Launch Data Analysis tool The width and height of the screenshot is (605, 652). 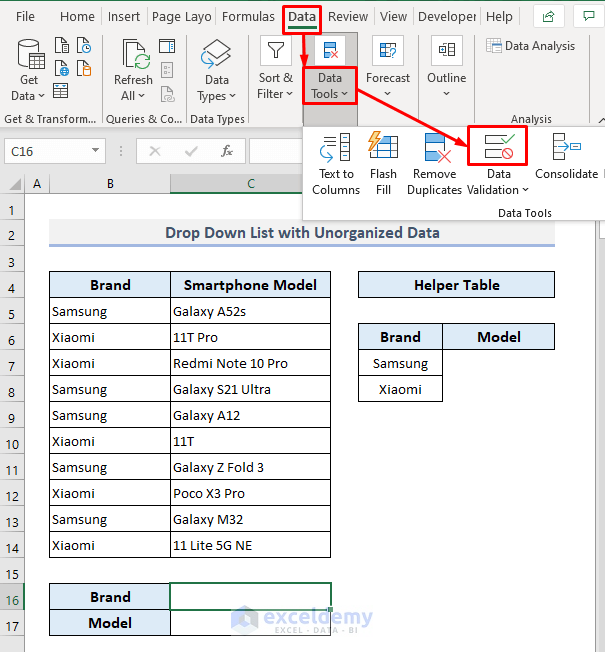coord(531,46)
